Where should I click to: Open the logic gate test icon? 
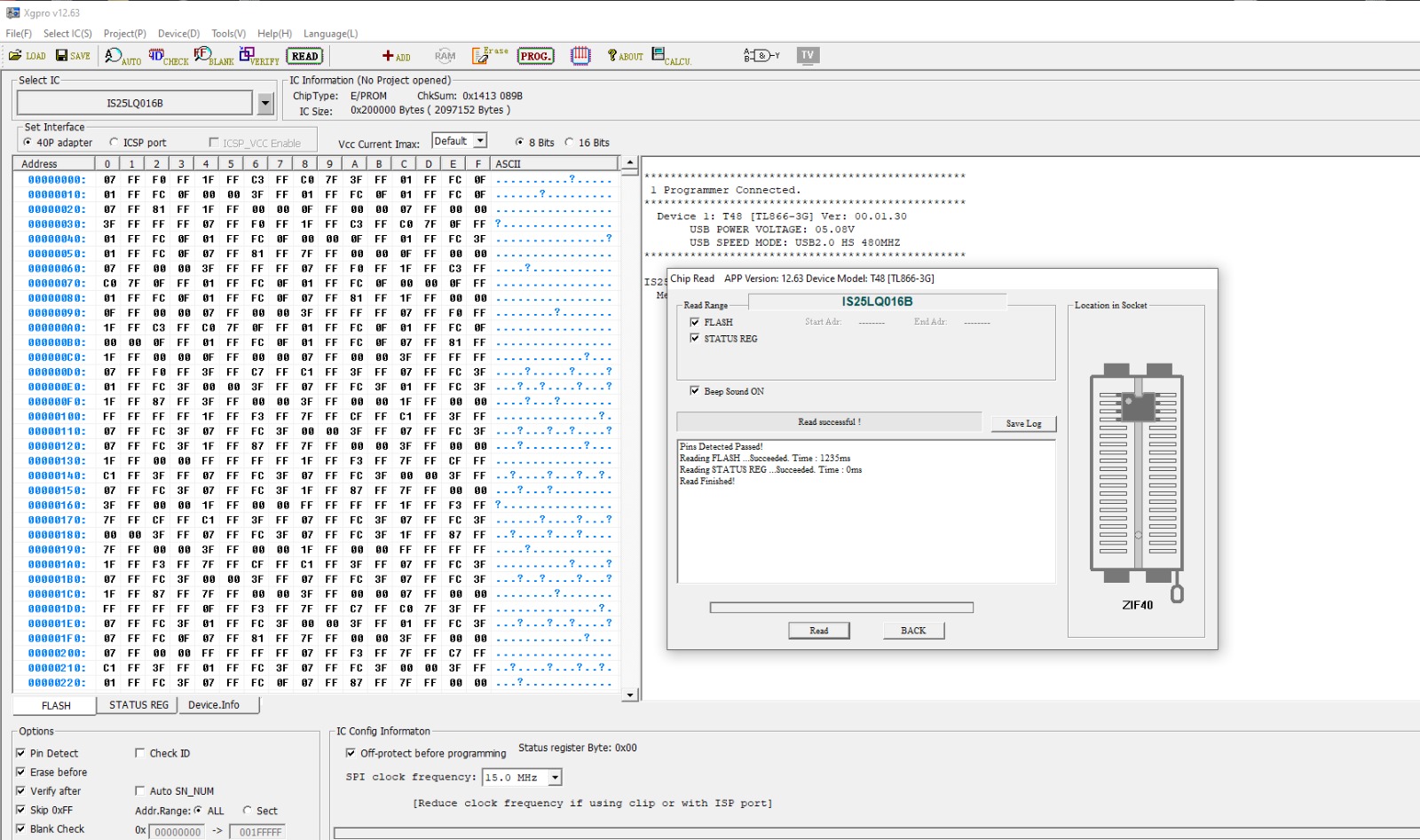(761, 56)
